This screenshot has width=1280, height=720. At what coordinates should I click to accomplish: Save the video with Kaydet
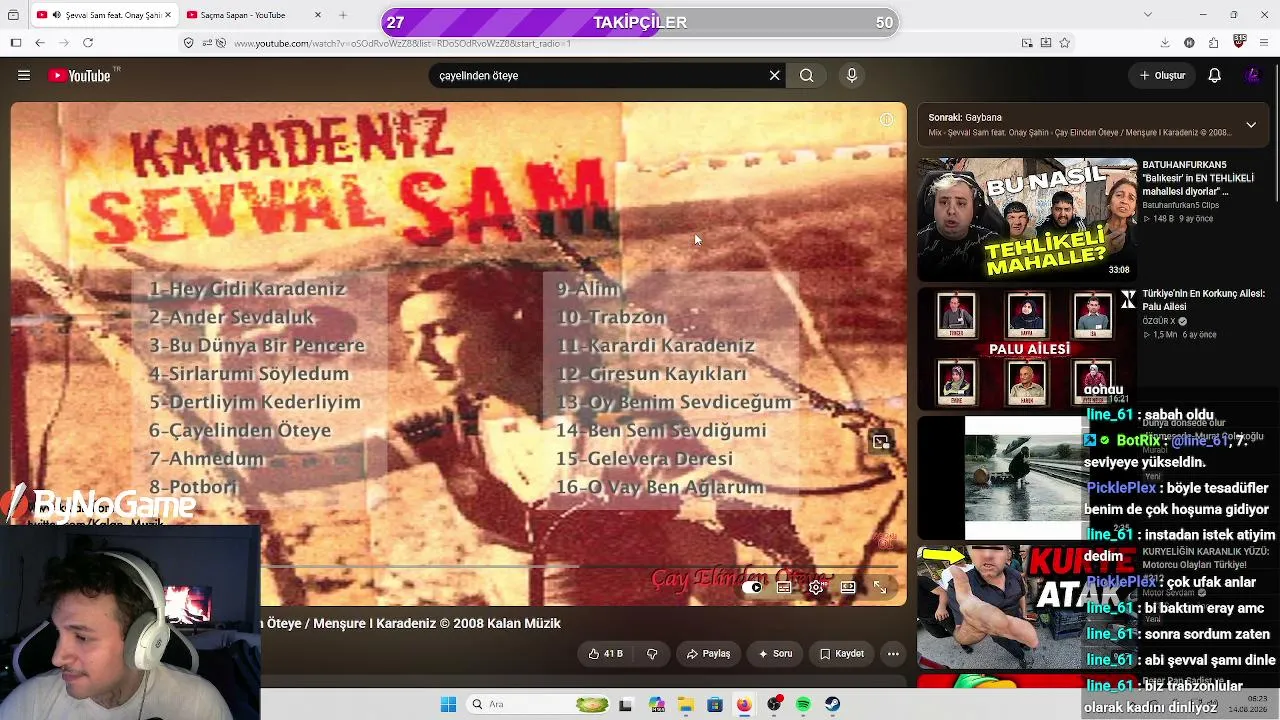(841, 654)
